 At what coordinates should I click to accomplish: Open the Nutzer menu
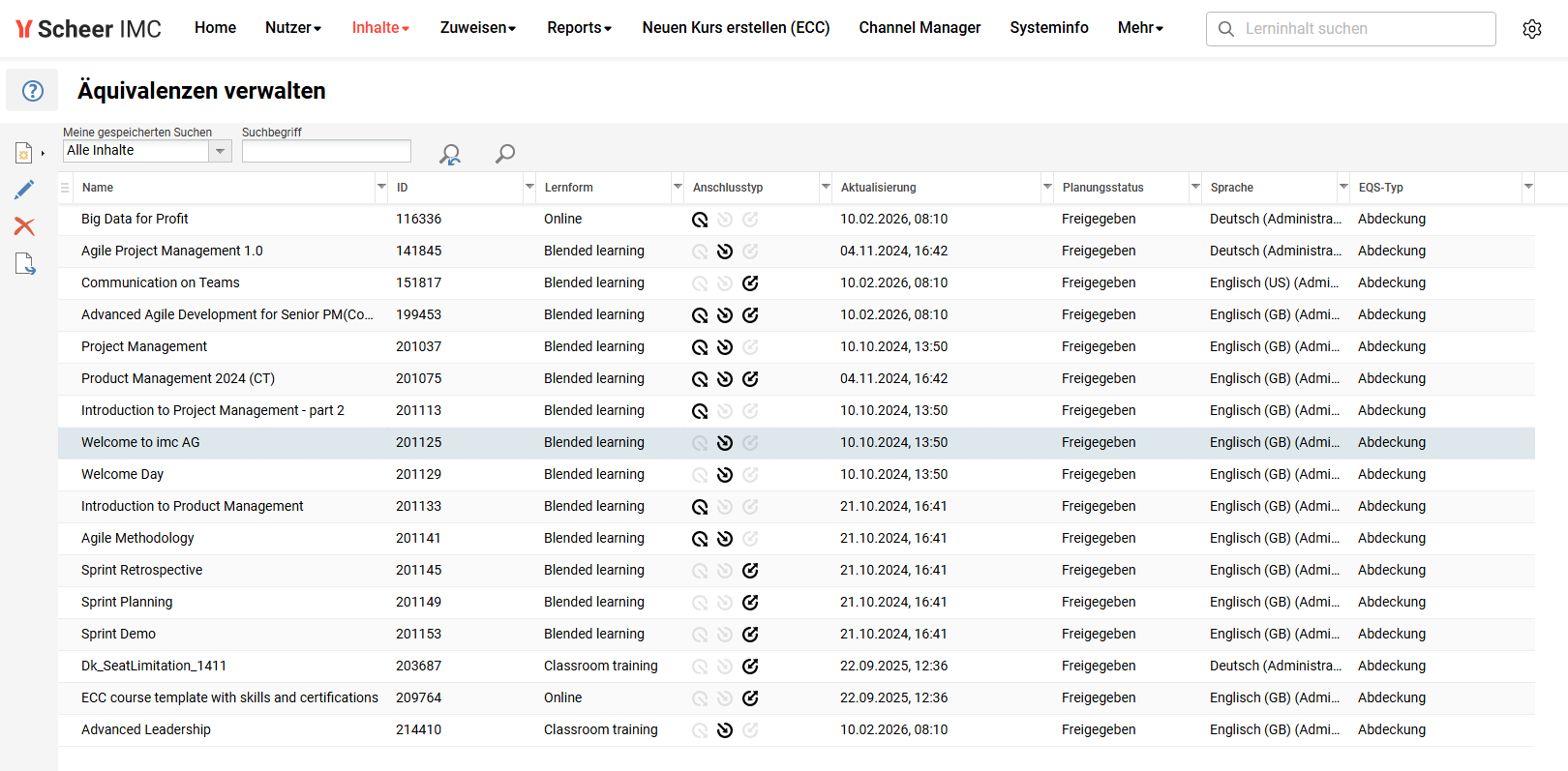pyautogui.click(x=293, y=28)
